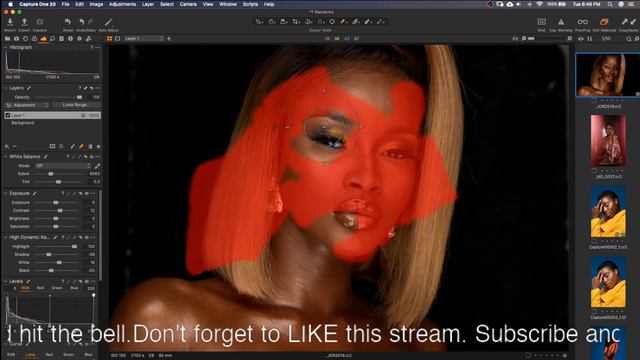Select the Red channel tab in Levels
Screen dimensions: 640x360
tap(40, 288)
